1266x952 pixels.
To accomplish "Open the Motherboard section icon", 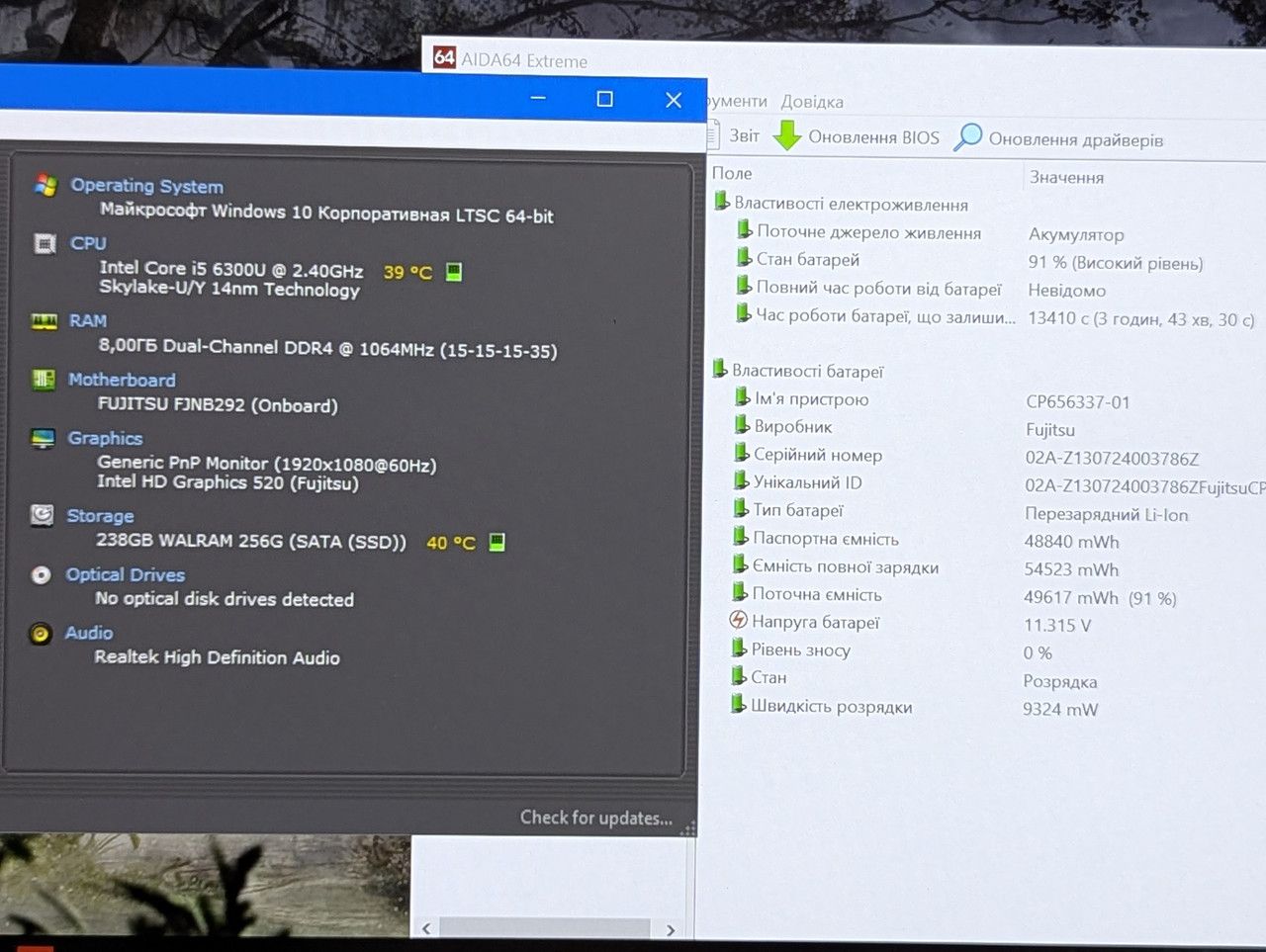I will [44, 380].
